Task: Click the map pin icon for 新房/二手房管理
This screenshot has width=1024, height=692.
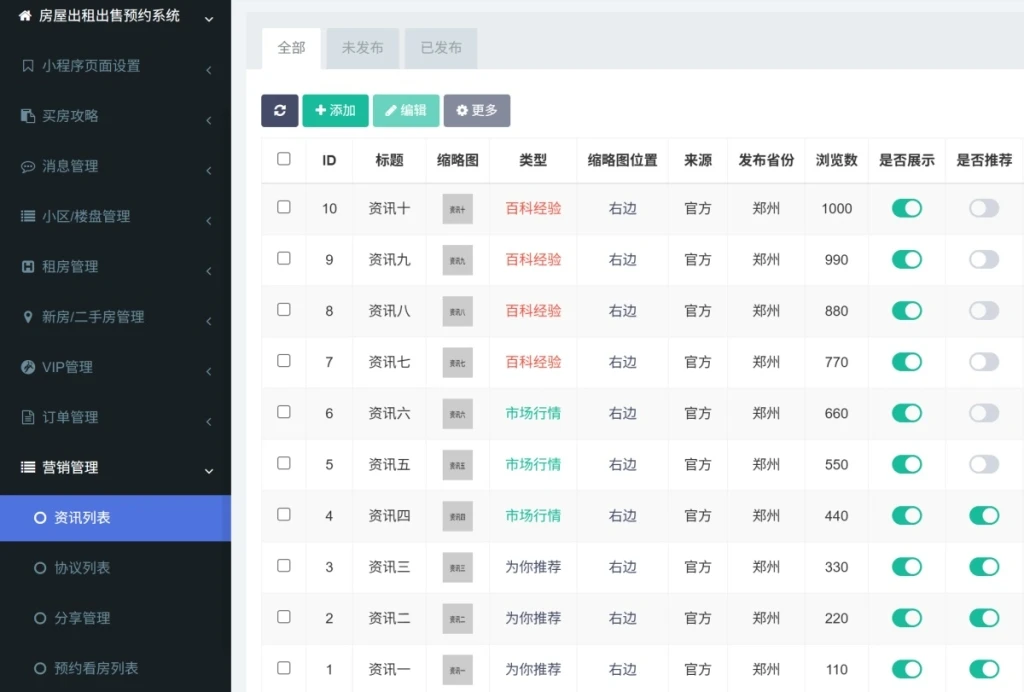Action: (28, 317)
